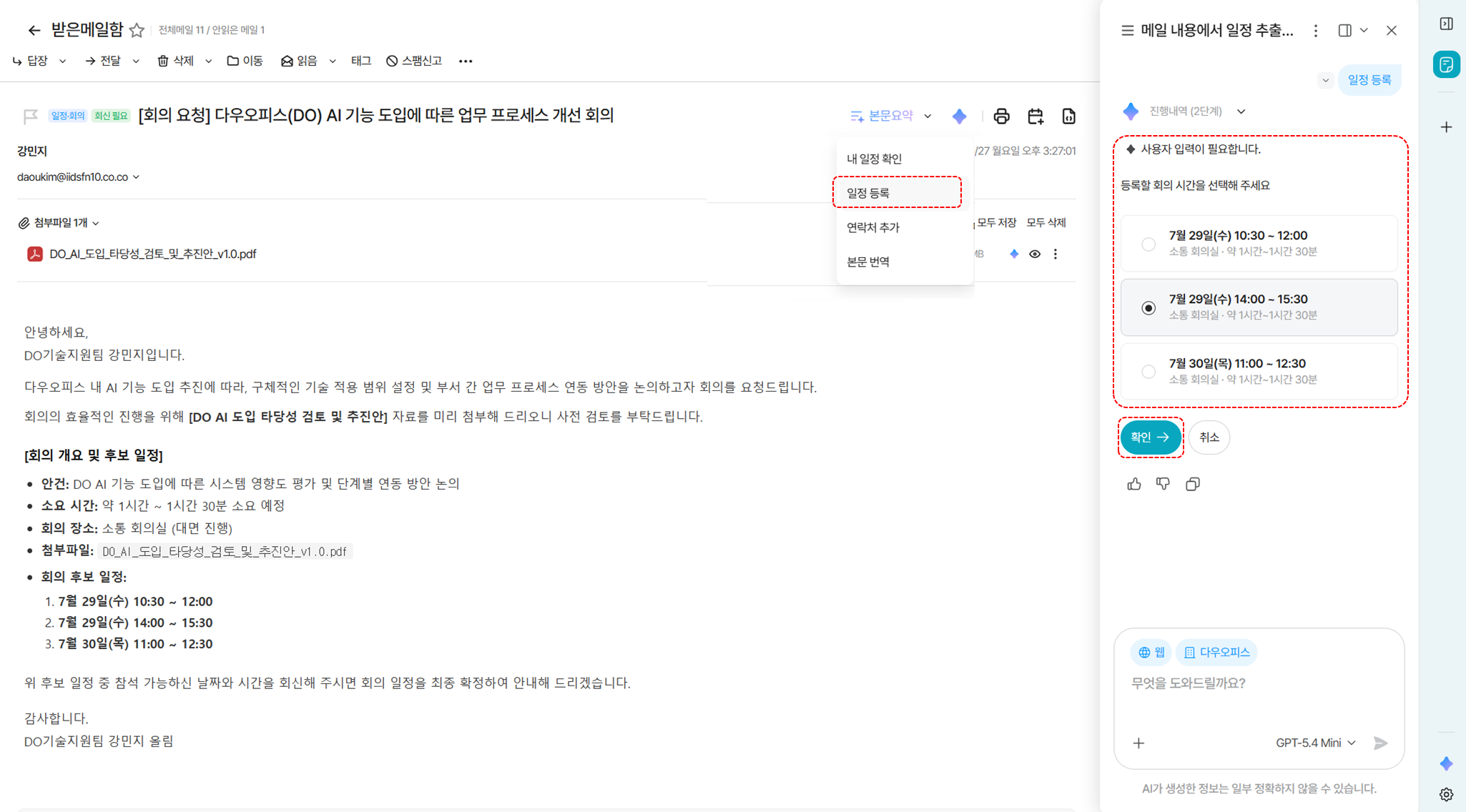1466x812 pixels.
Task: Open the 삭제 dropdown arrow
Action: click(208, 61)
